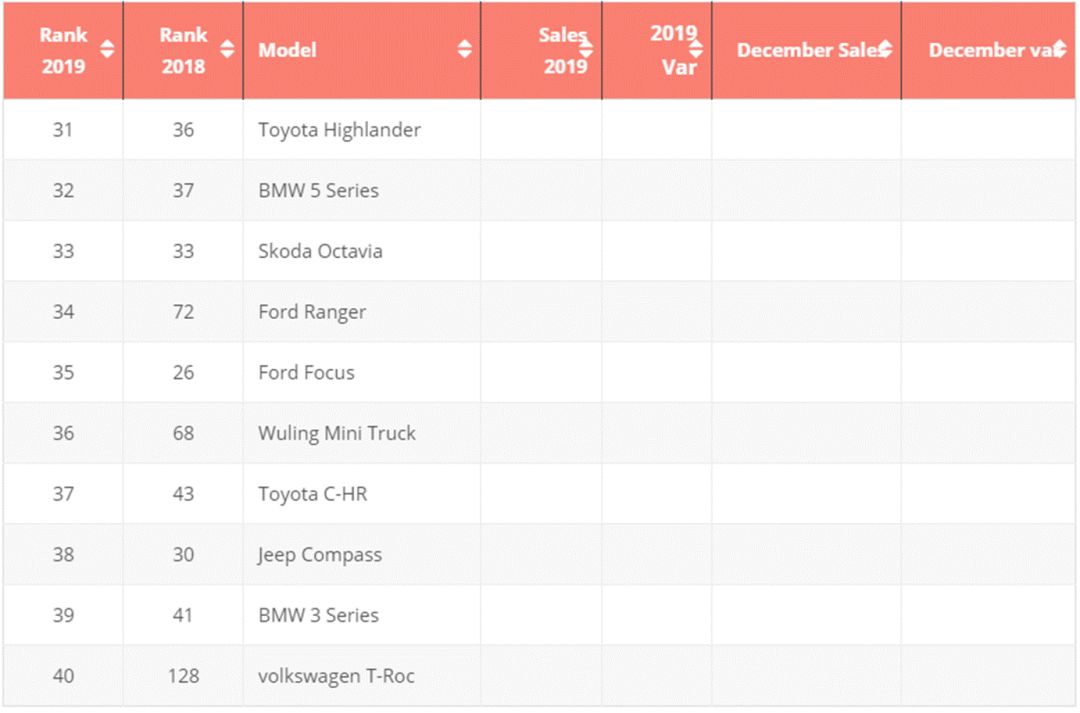Click the volkswagen T-Roc entry
1080x713 pixels.
(336, 676)
